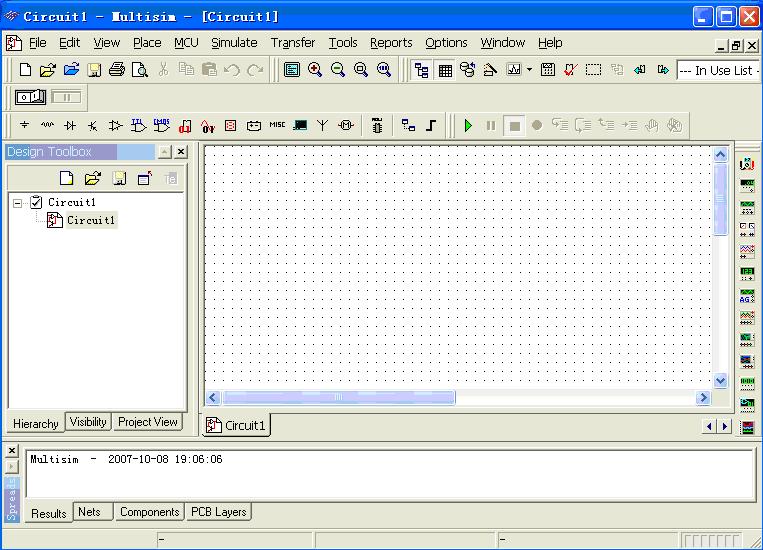
Task: Switch to the Hierarchy tab
Action: tap(36, 423)
